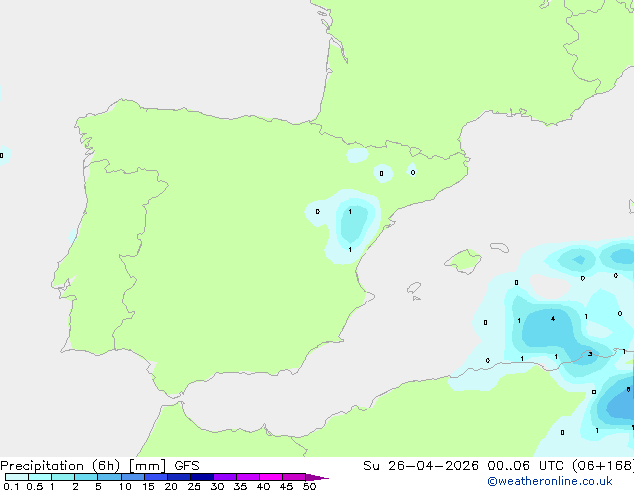
Task: Click the legend scale label "20"
Action: click(171, 486)
